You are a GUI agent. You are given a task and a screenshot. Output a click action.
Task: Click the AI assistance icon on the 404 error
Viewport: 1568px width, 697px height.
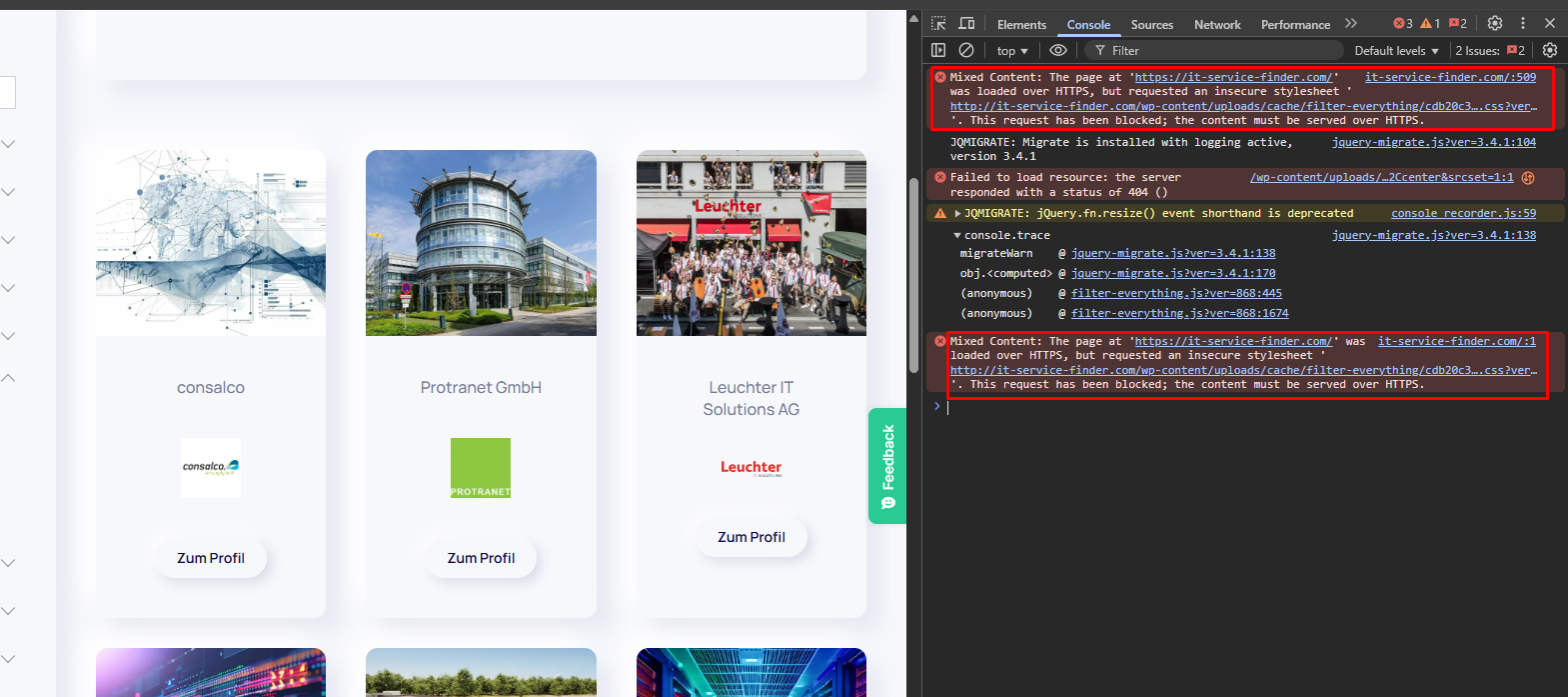coord(1528,178)
